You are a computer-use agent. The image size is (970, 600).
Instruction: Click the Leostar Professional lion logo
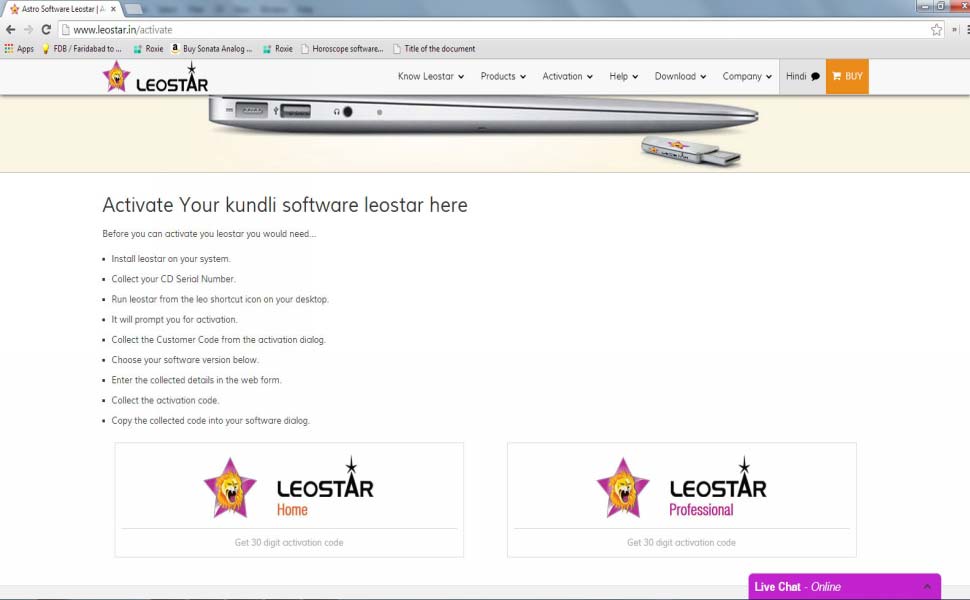[x=623, y=488]
